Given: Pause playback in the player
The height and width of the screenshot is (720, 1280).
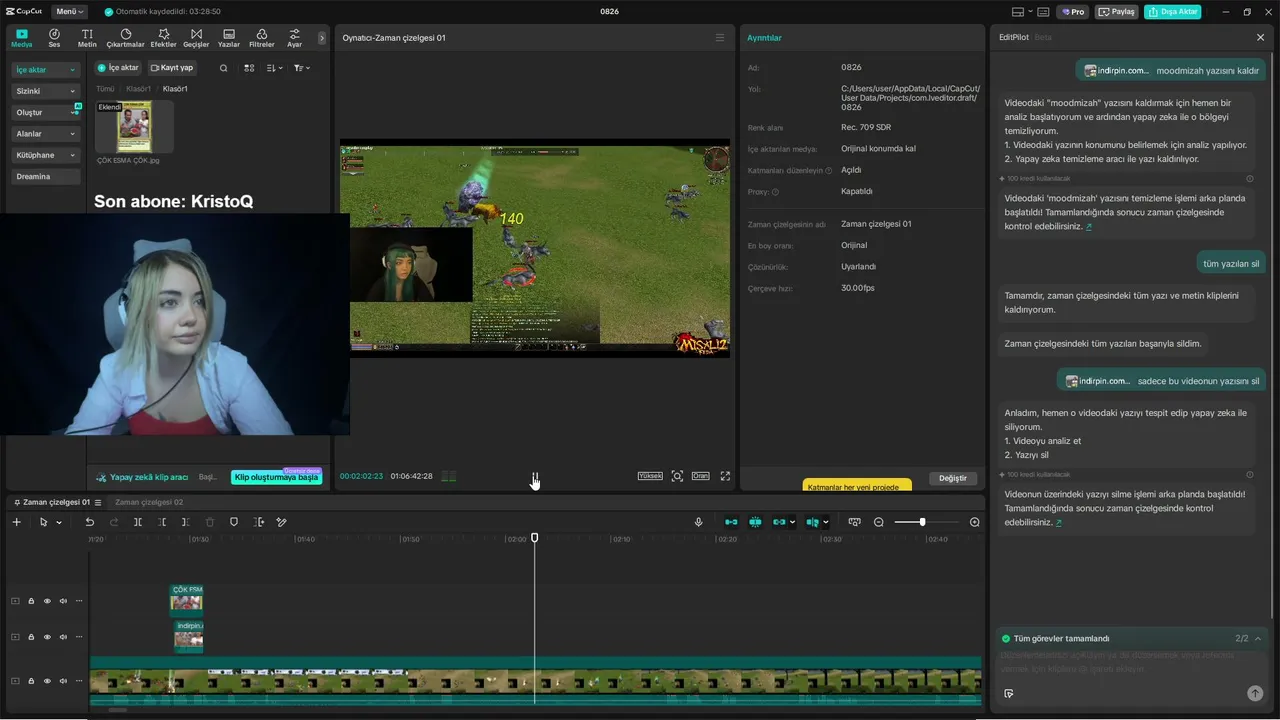Looking at the screenshot, I should pyautogui.click(x=535, y=477).
